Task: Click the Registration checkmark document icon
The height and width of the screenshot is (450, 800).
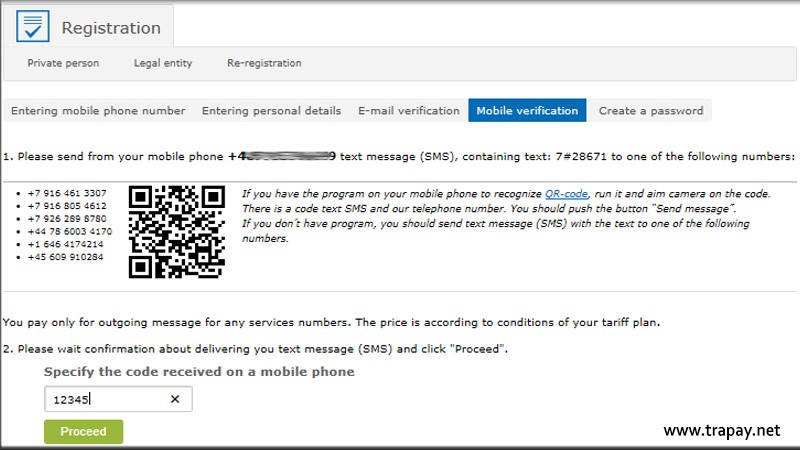Action: [32, 27]
